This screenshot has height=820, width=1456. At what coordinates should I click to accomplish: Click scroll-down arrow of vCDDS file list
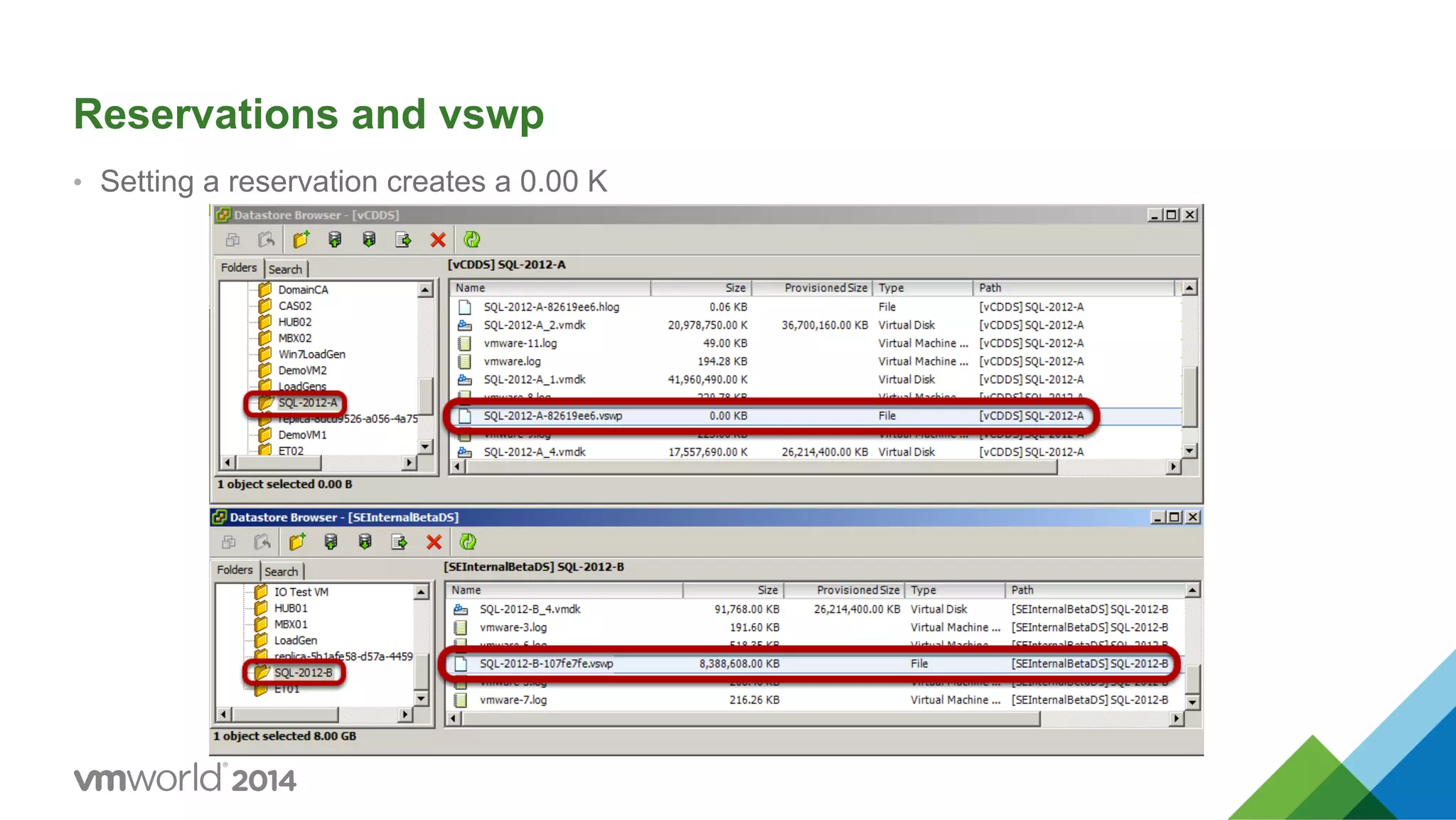point(1189,451)
